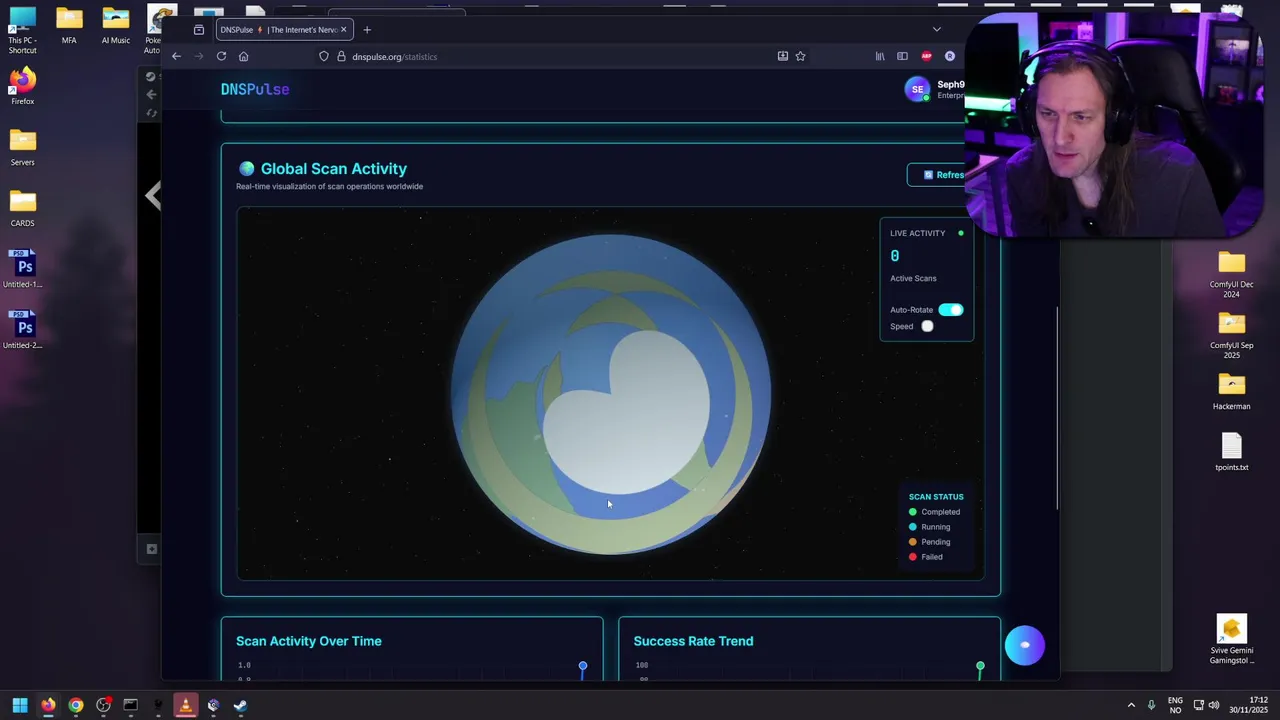Open the ABP adblock extension
Screen dimensions: 1280x720
pyautogui.click(x=926, y=56)
